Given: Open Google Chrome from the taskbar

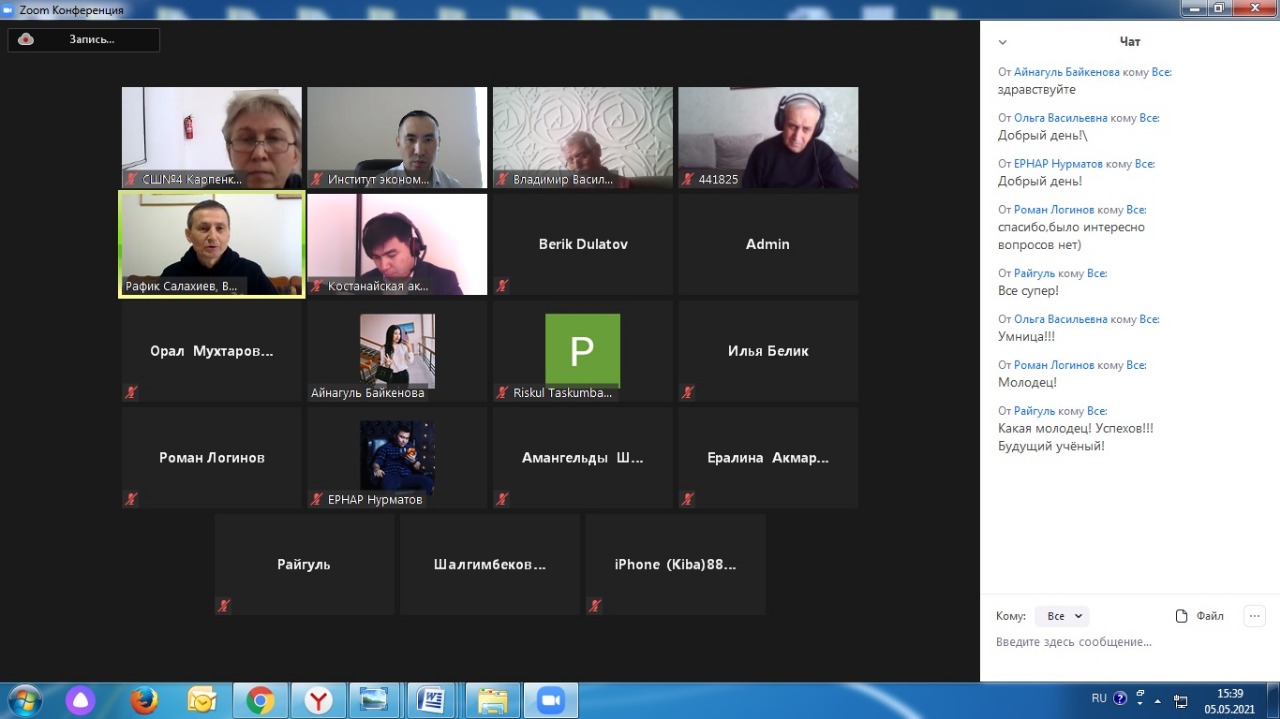Looking at the screenshot, I should click(x=260, y=700).
